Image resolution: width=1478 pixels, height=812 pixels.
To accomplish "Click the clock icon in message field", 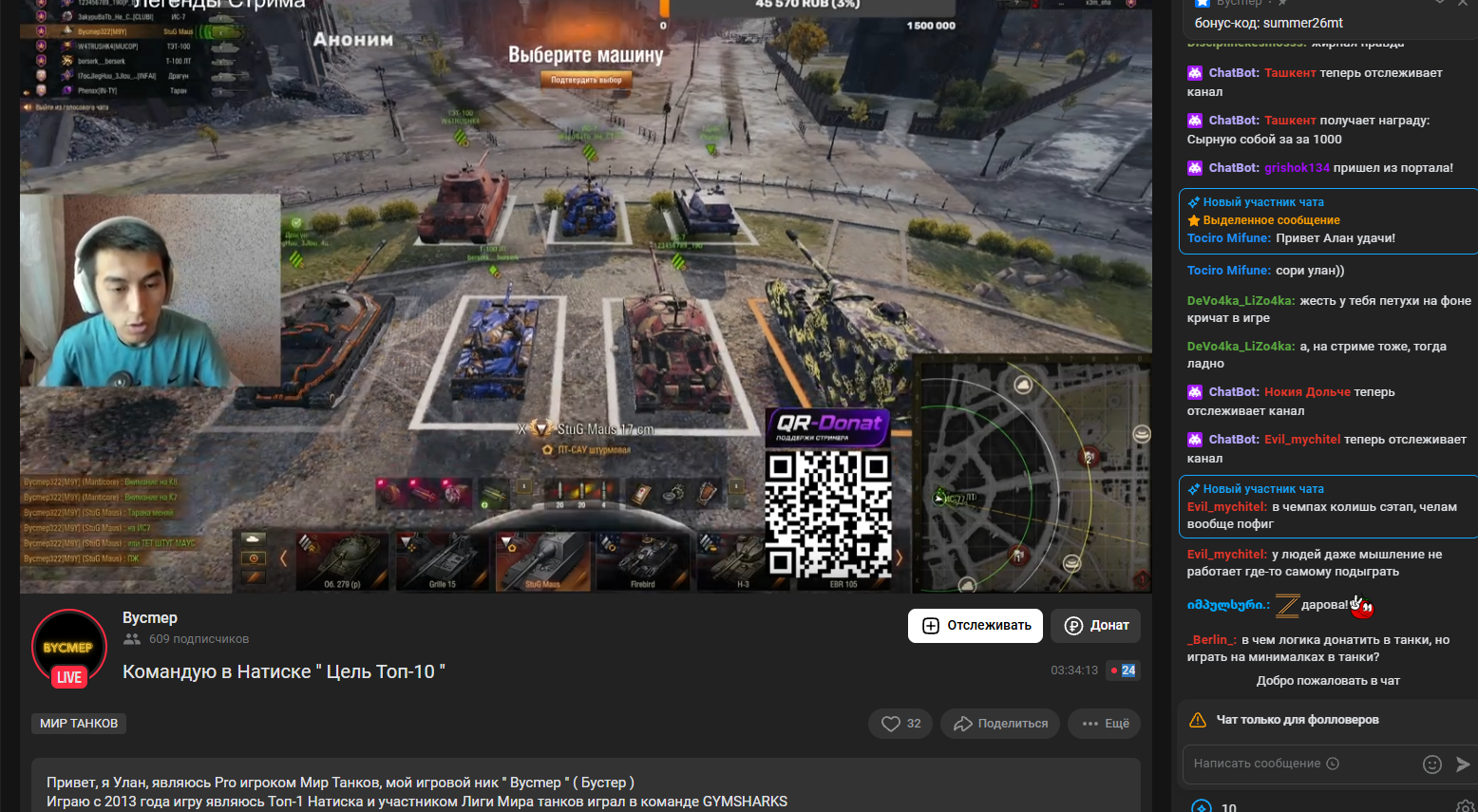I will coord(1333,764).
